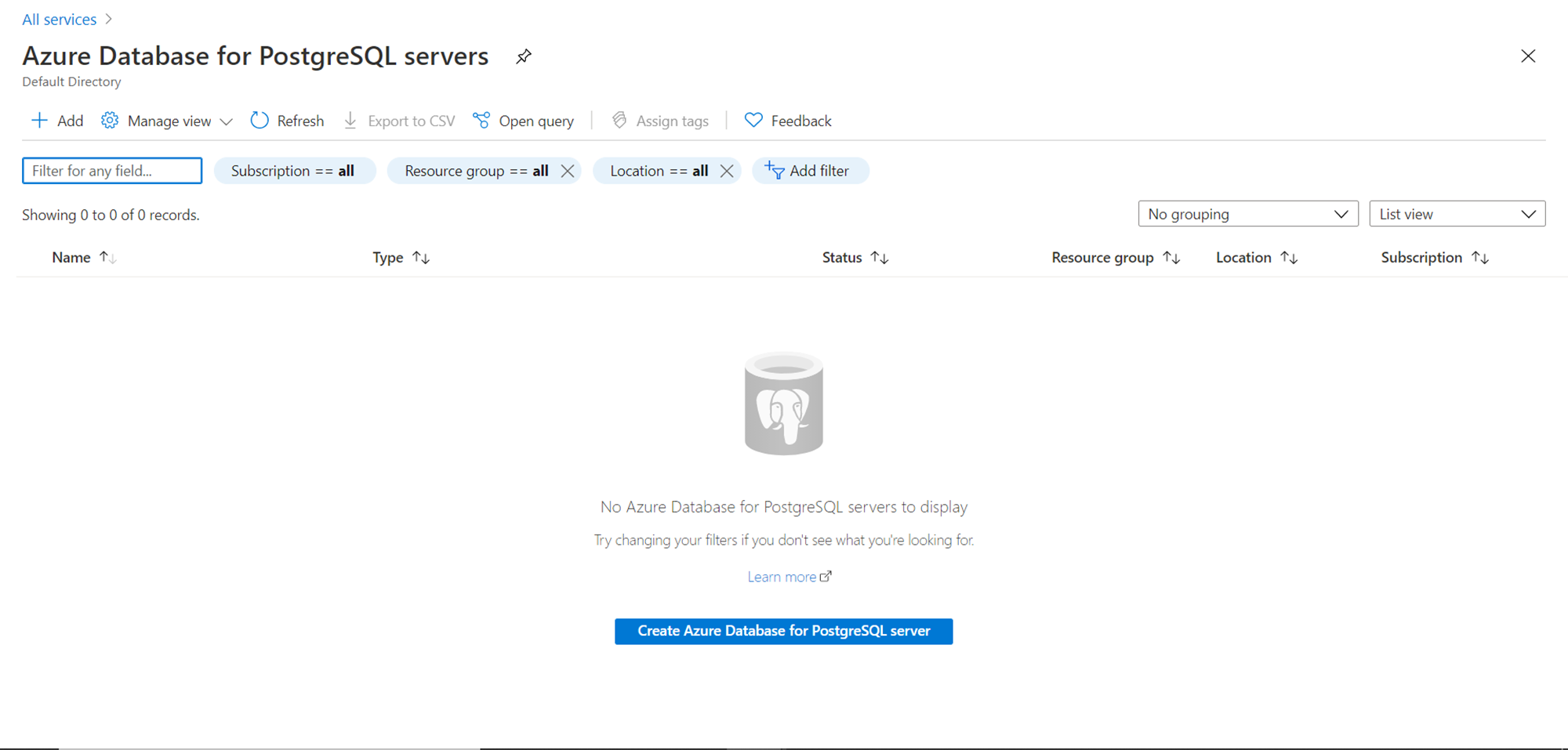Click Export to CSV
Viewport: 1568px width, 750px height.
pos(399,121)
